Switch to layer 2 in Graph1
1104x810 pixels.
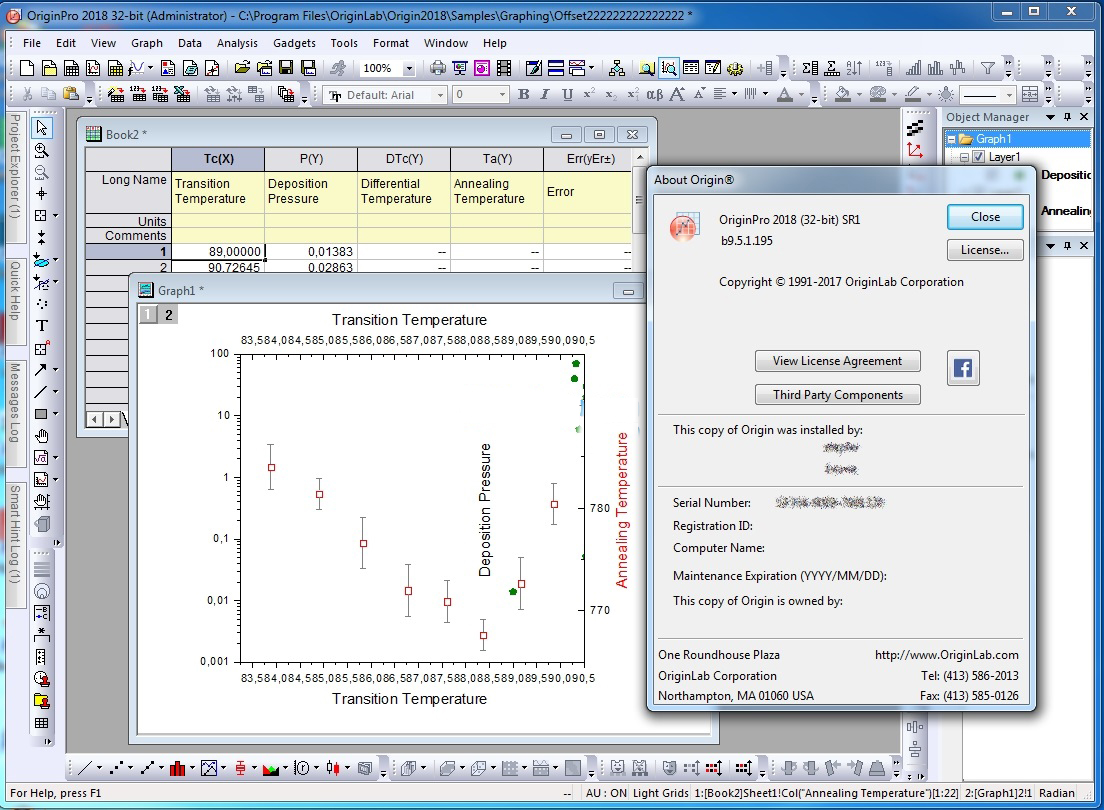tap(169, 315)
